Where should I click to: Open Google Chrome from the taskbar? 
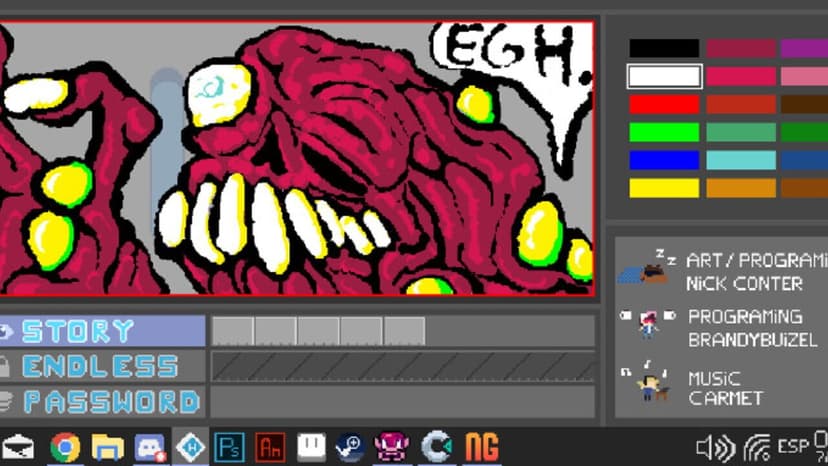pyautogui.click(x=65, y=447)
